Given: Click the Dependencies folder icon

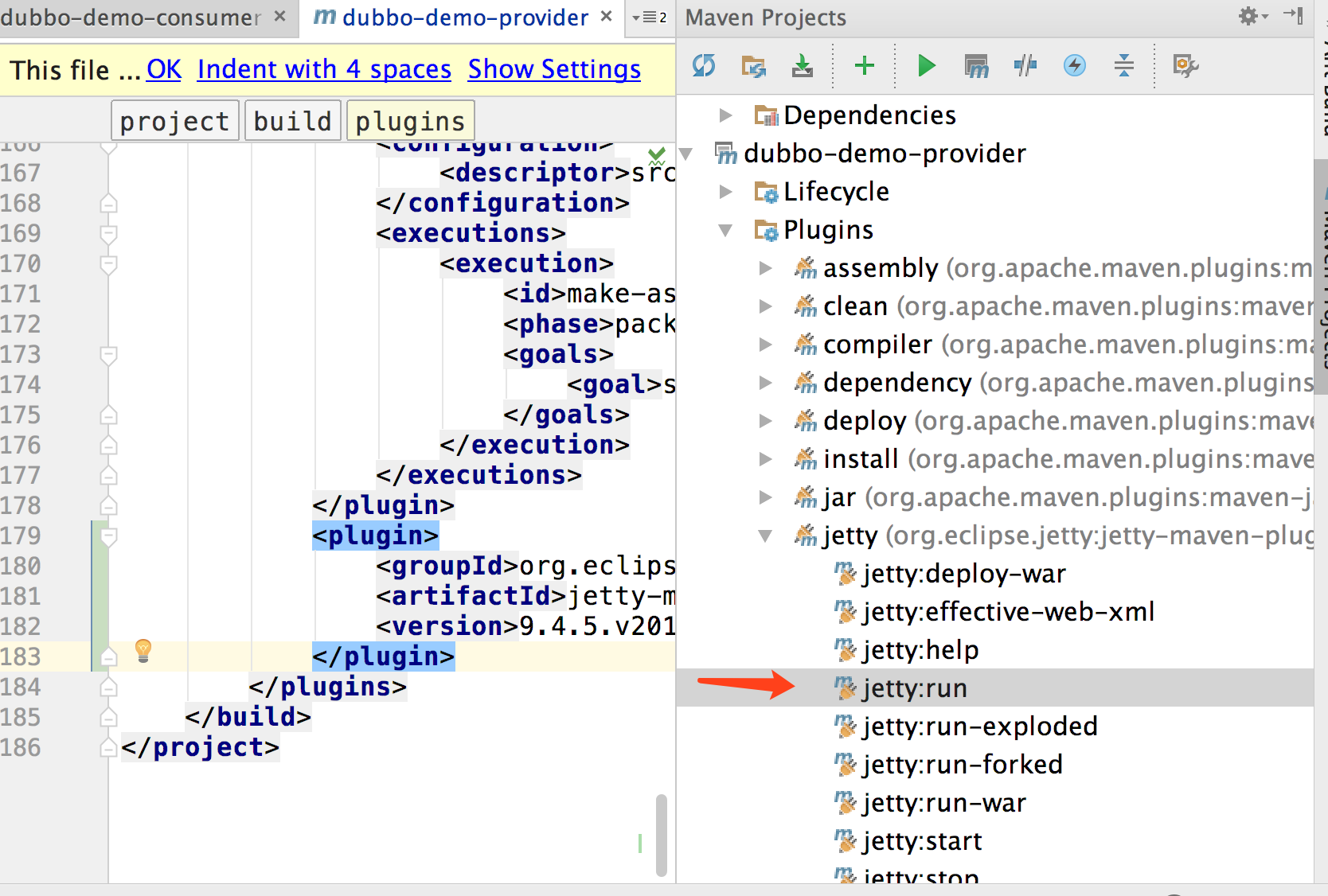Looking at the screenshot, I should coord(766,115).
